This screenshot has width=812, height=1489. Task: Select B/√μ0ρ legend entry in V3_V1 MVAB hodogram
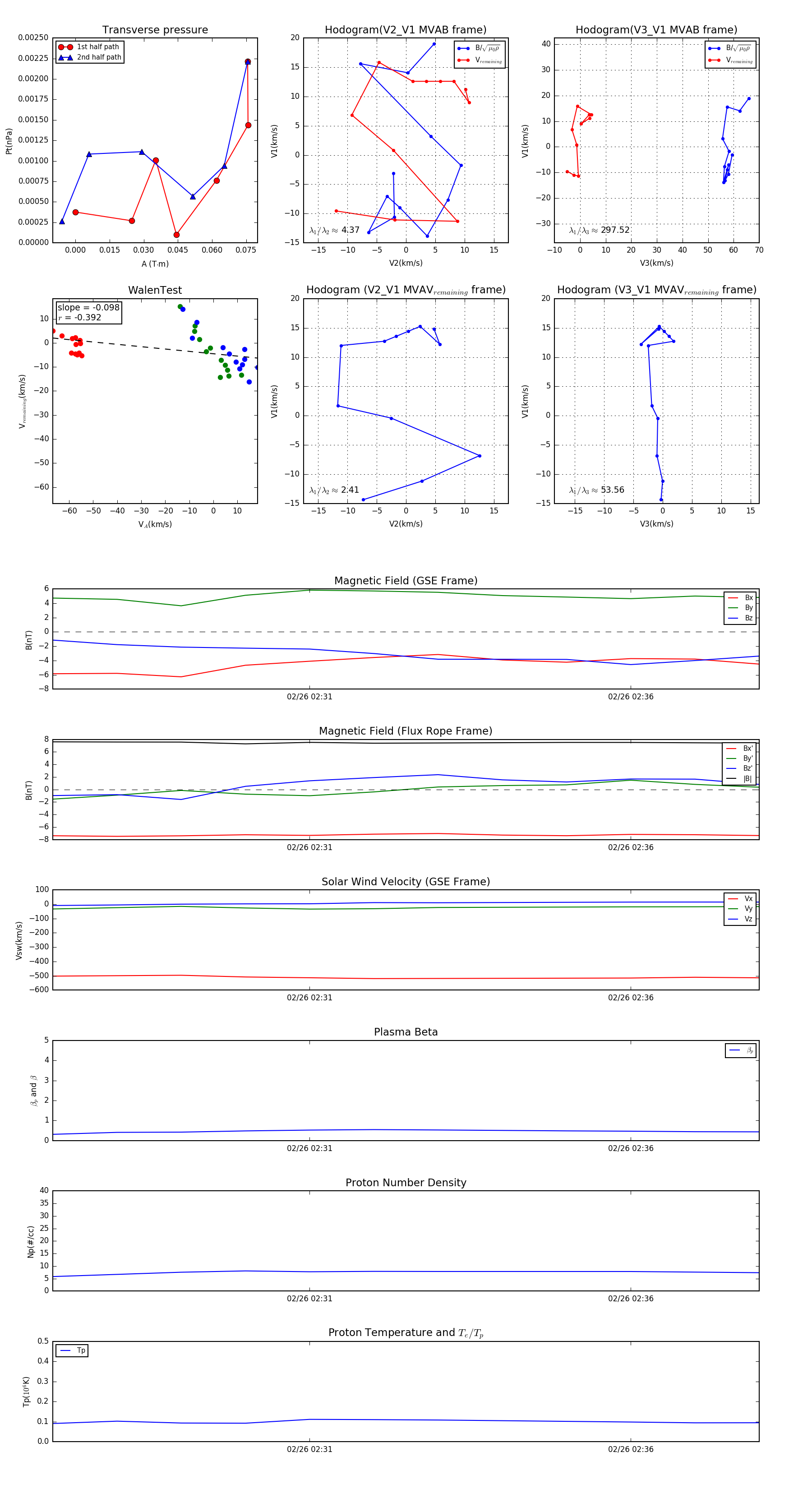[730, 49]
